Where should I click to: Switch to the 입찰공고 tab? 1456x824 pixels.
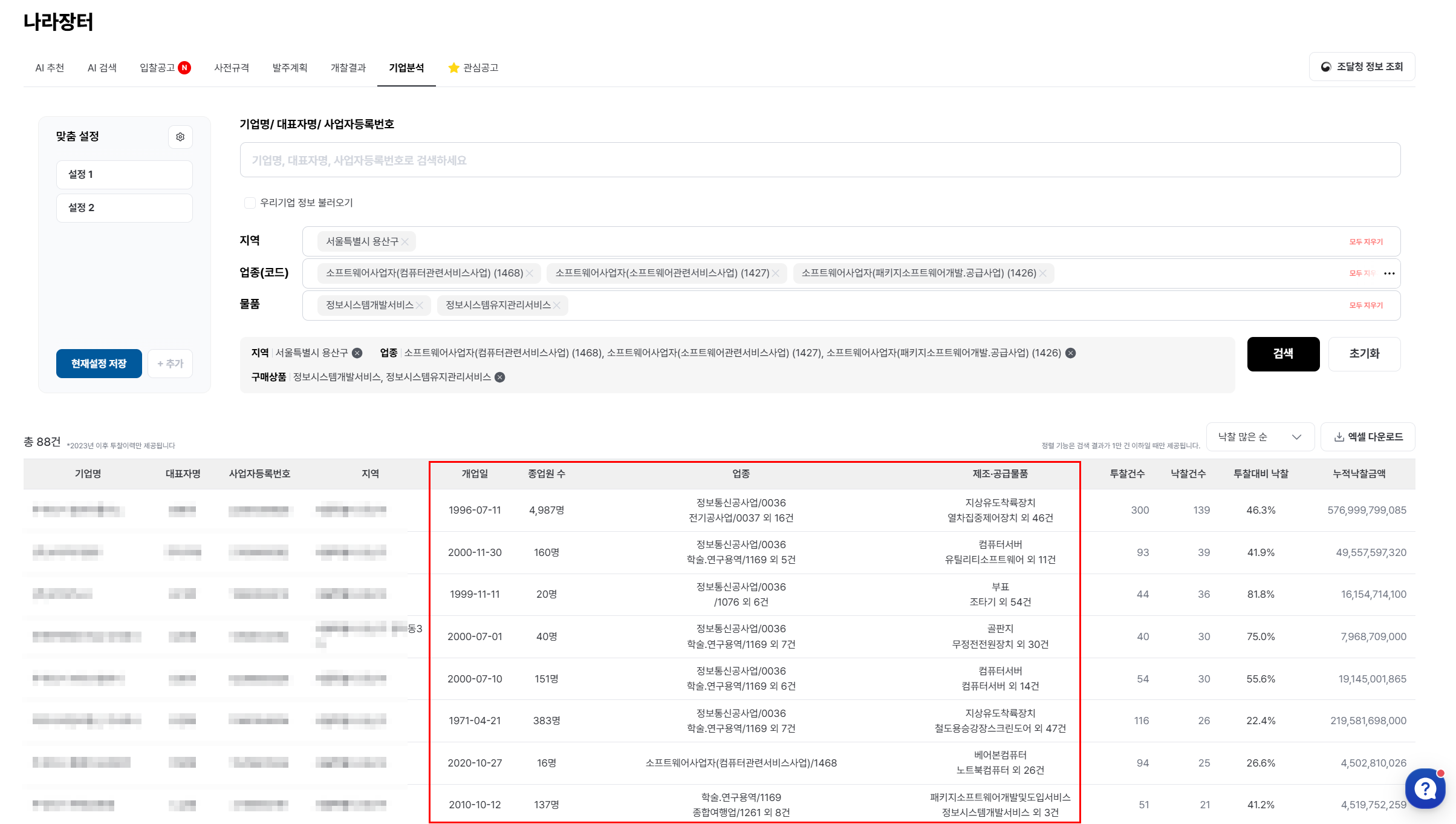(158, 68)
